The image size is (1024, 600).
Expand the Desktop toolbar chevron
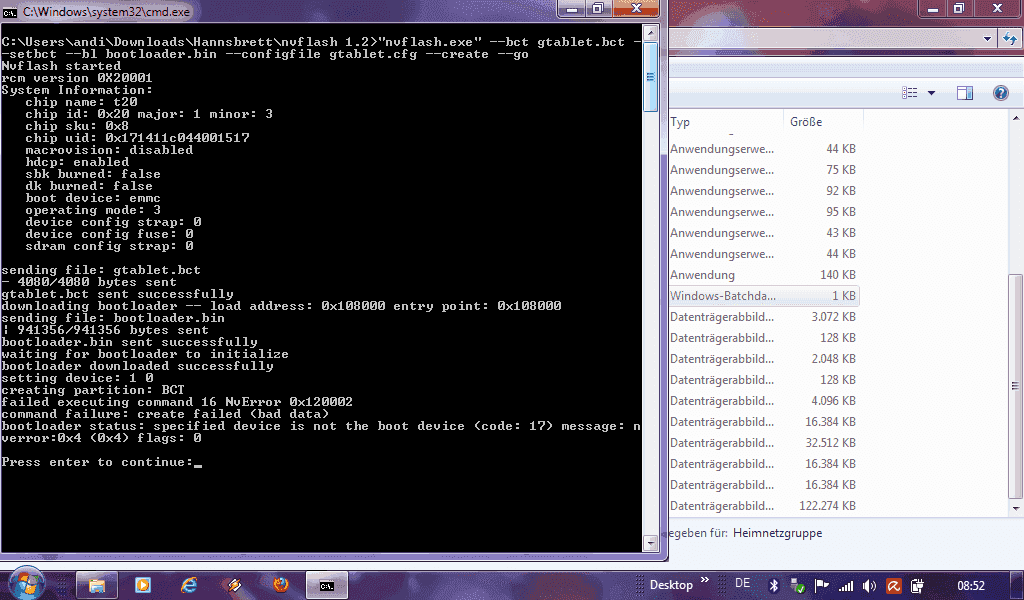(705, 580)
